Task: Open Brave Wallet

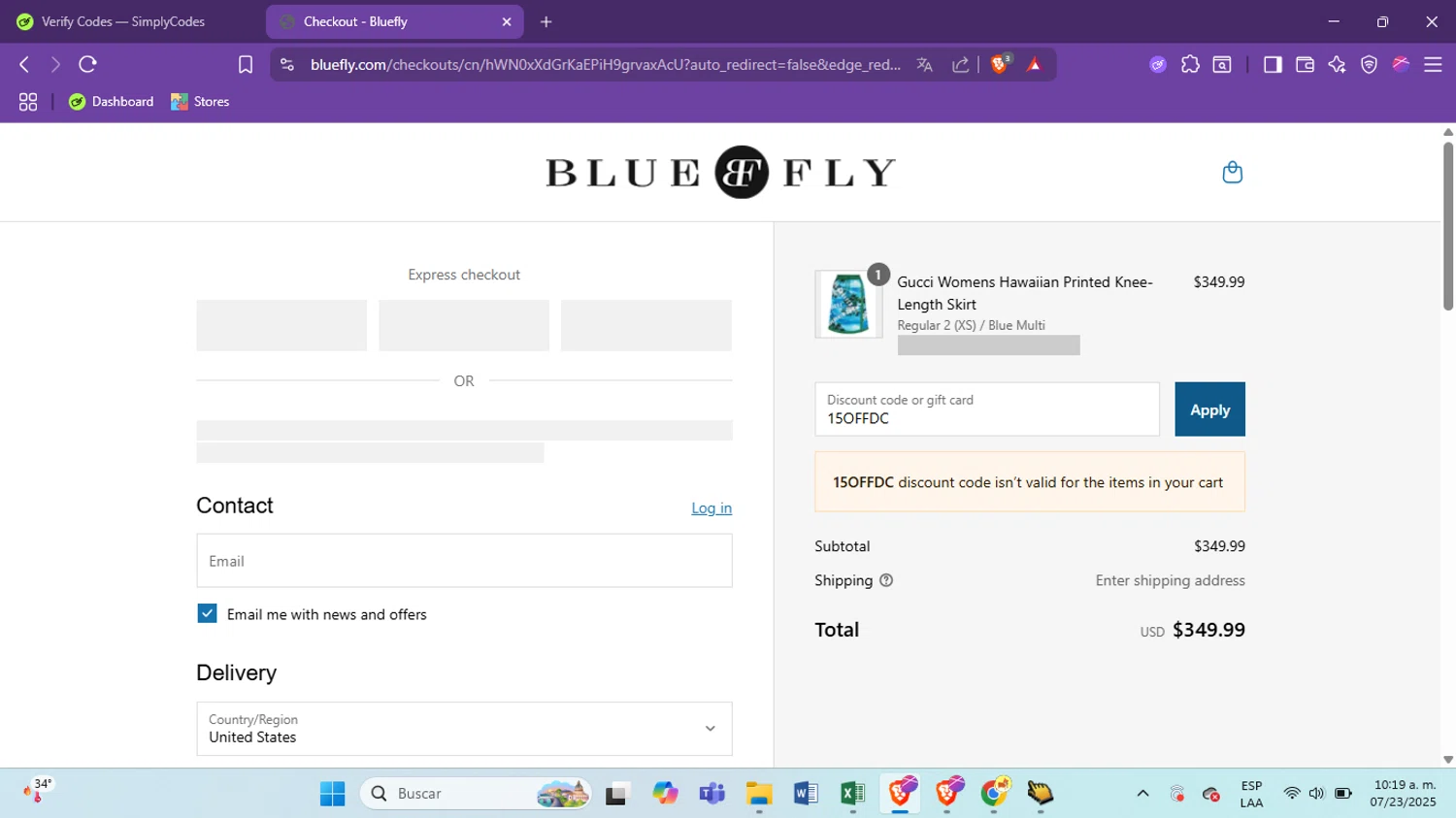Action: pyautogui.click(x=1305, y=65)
